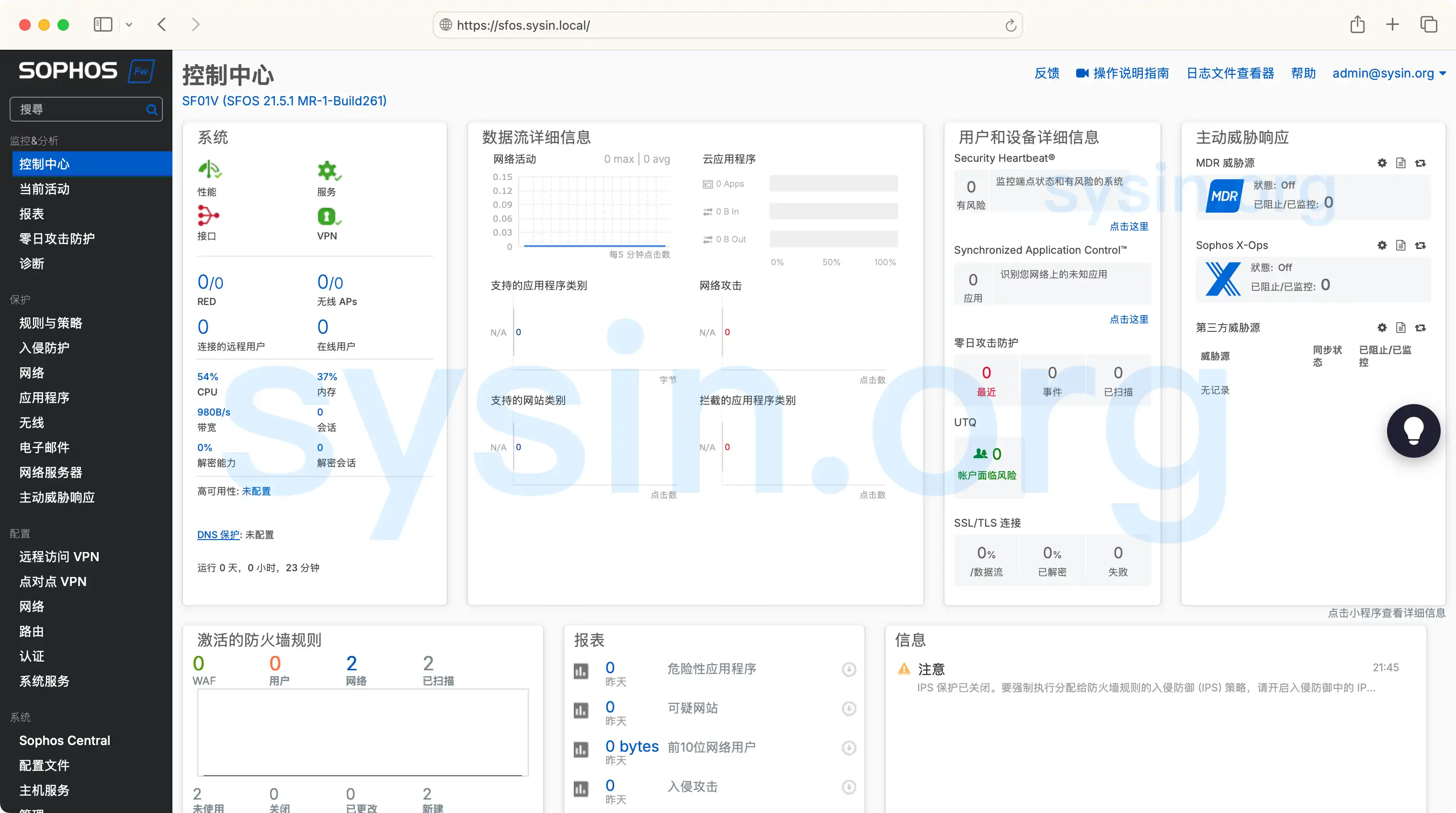The width and height of the screenshot is (1456, 813).
Task: Click Safari reload page button
Action: (1010, 25)
